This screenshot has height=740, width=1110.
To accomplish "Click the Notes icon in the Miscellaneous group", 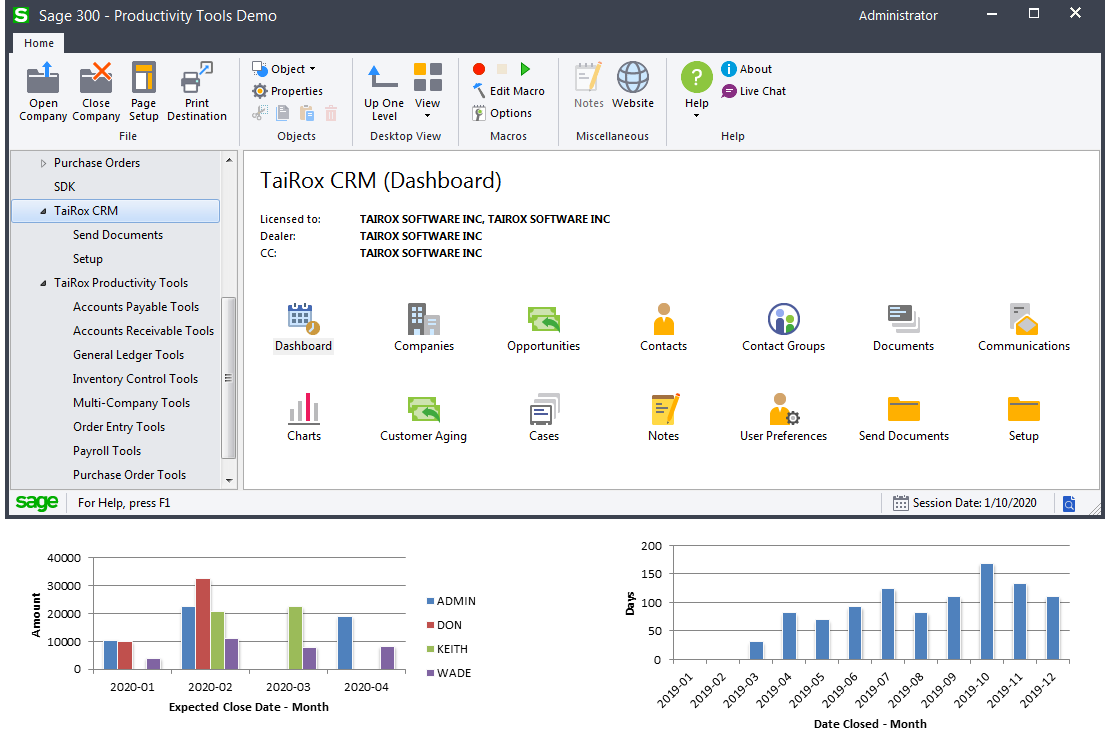I will click(x=588, y=85).
